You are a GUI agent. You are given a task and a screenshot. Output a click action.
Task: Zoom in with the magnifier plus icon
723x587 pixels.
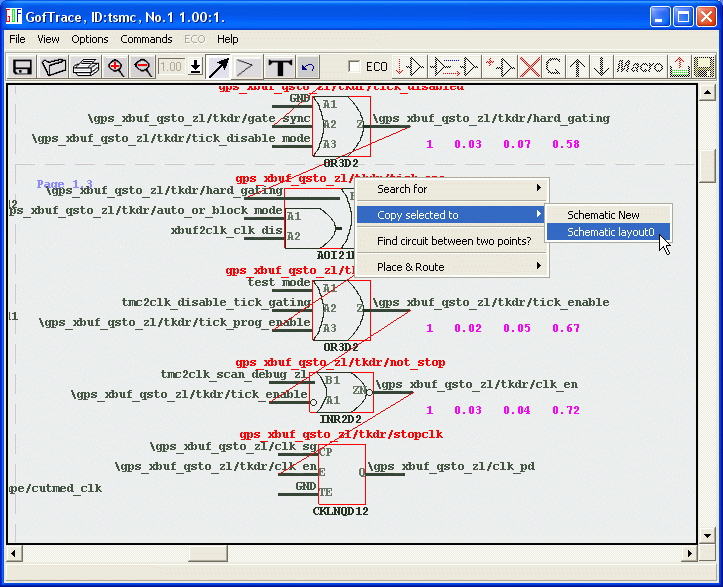coord(116,67)
